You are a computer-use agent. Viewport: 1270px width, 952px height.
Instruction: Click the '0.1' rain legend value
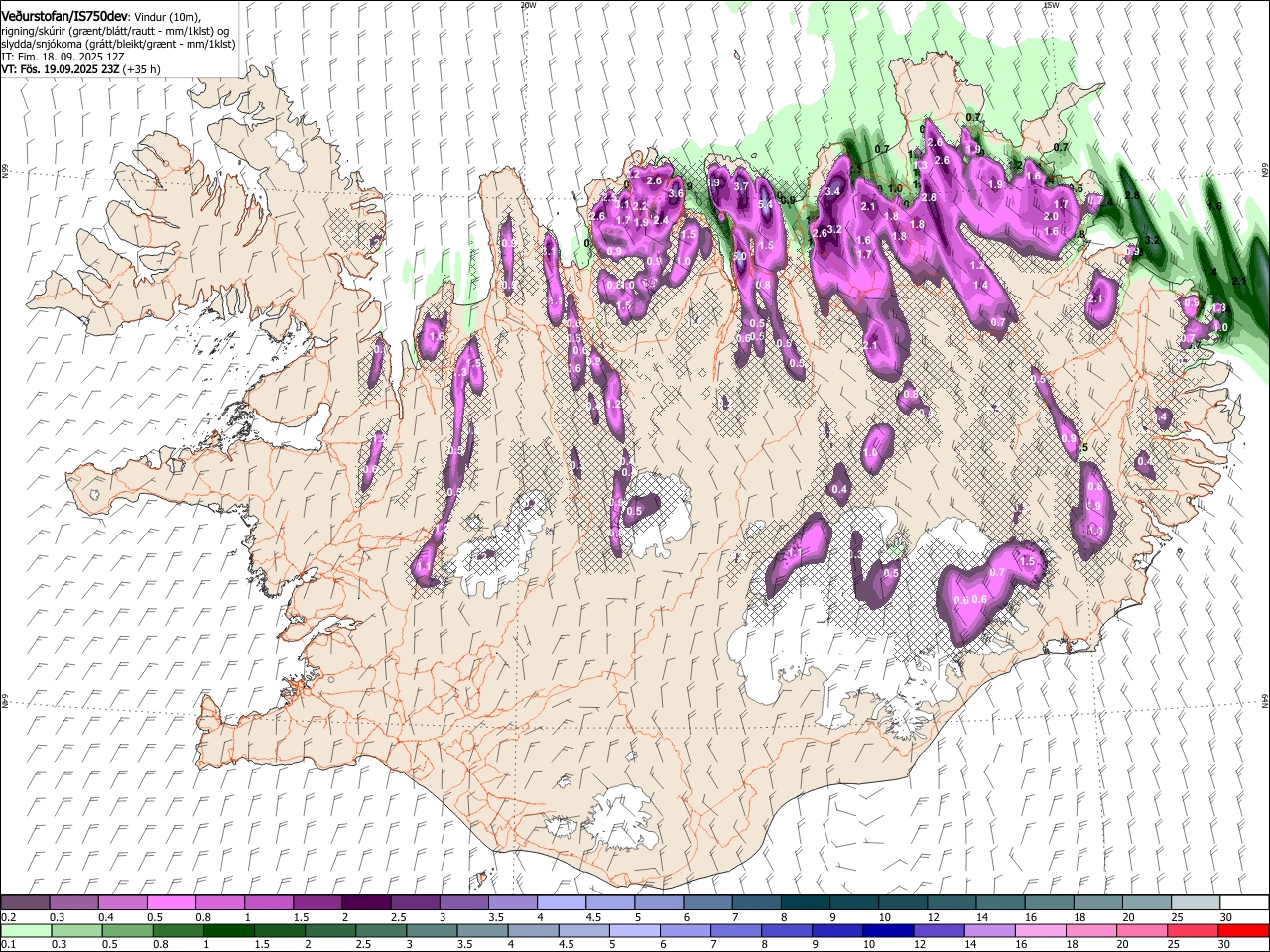(9, 945)
